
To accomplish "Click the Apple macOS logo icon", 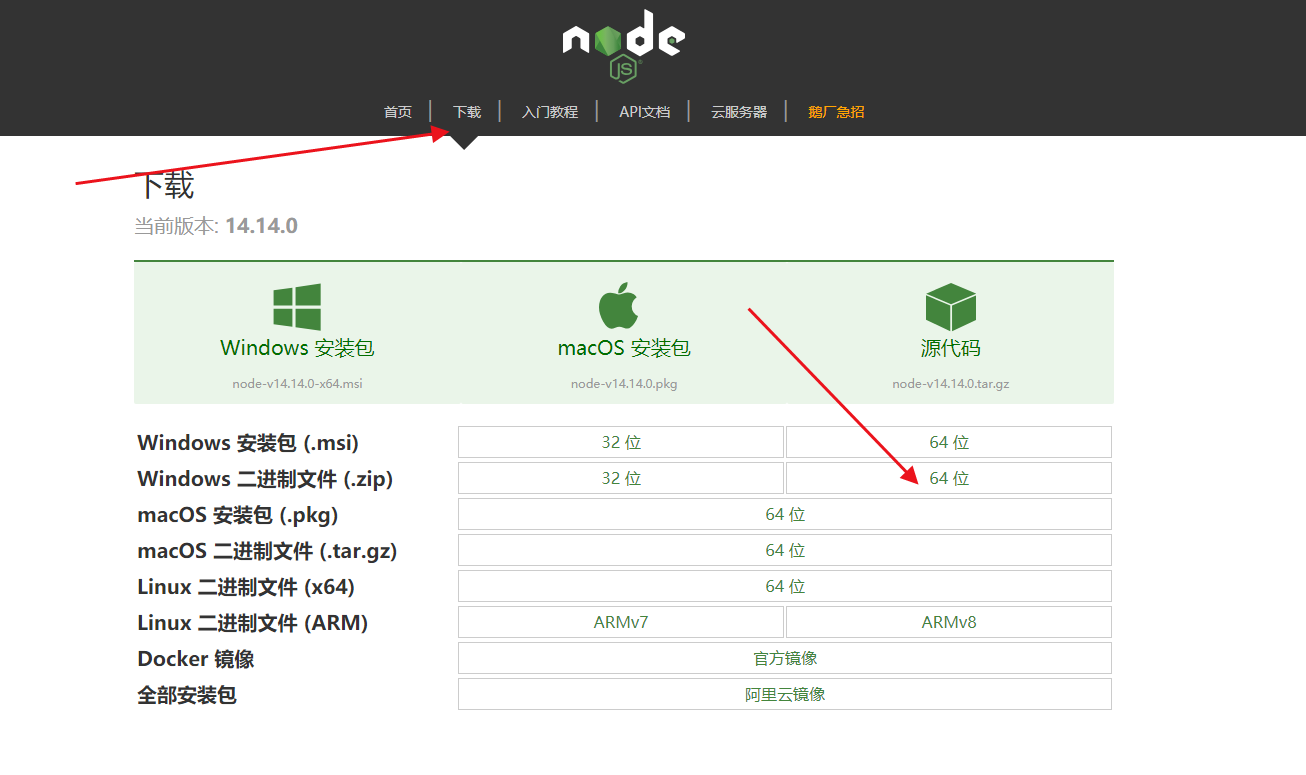I will click(x=618, y=306).
